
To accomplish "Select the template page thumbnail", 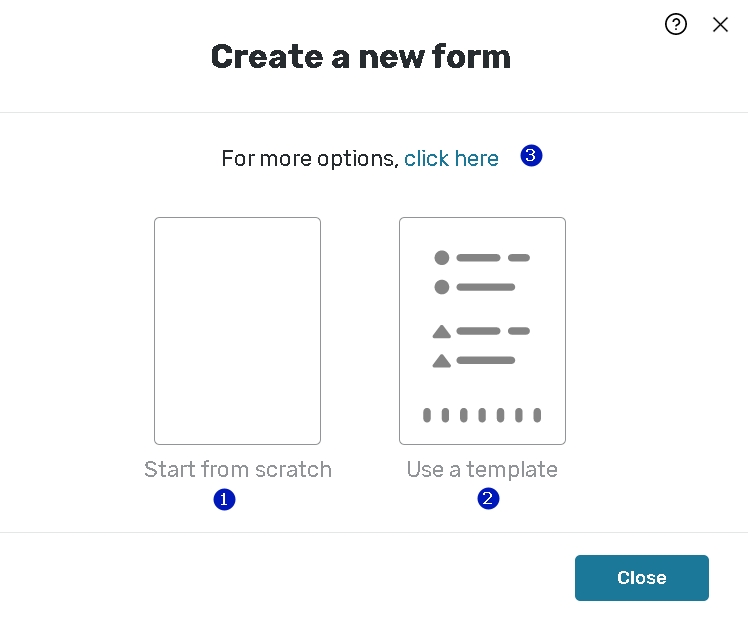I will click(x=482, y=330).
